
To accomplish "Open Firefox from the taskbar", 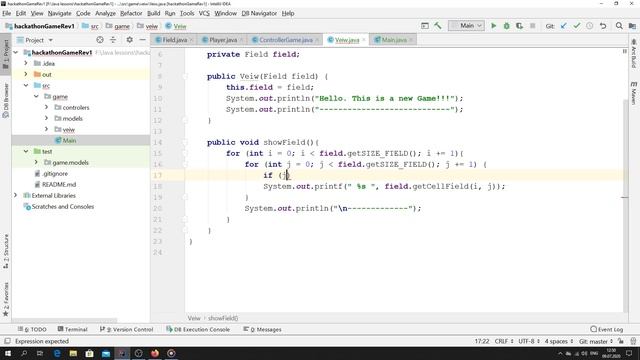I will pos(155,353).
